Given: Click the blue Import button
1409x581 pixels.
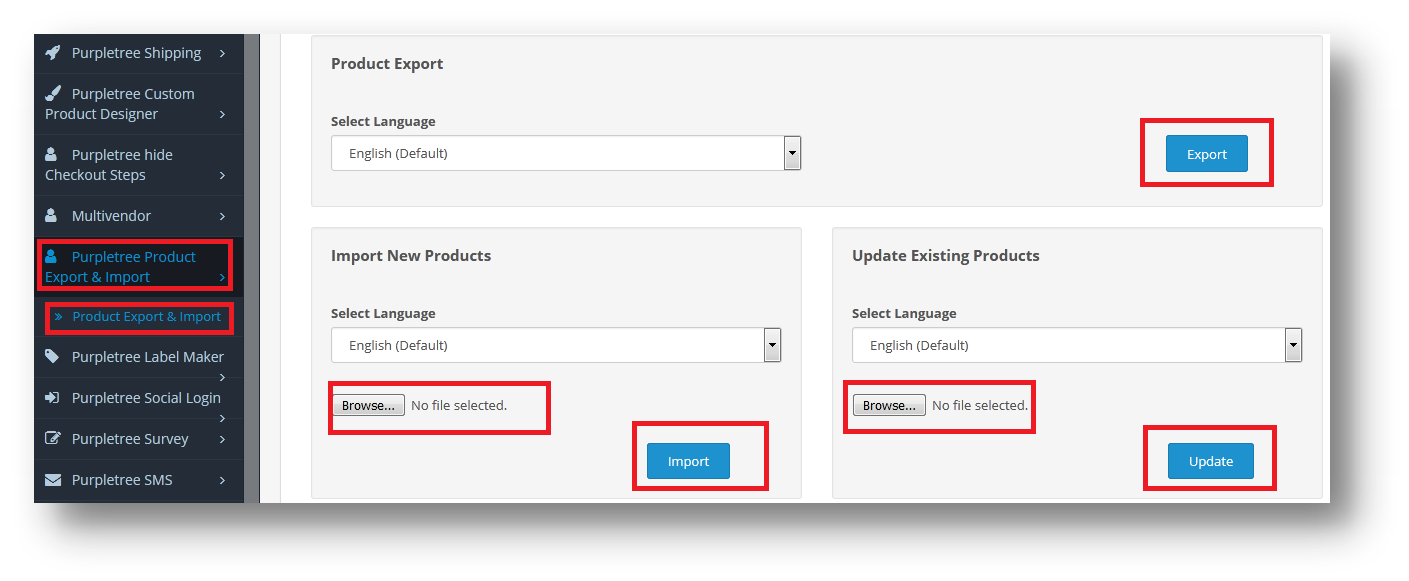Looking at the screenshot, I should click(688, 461).
